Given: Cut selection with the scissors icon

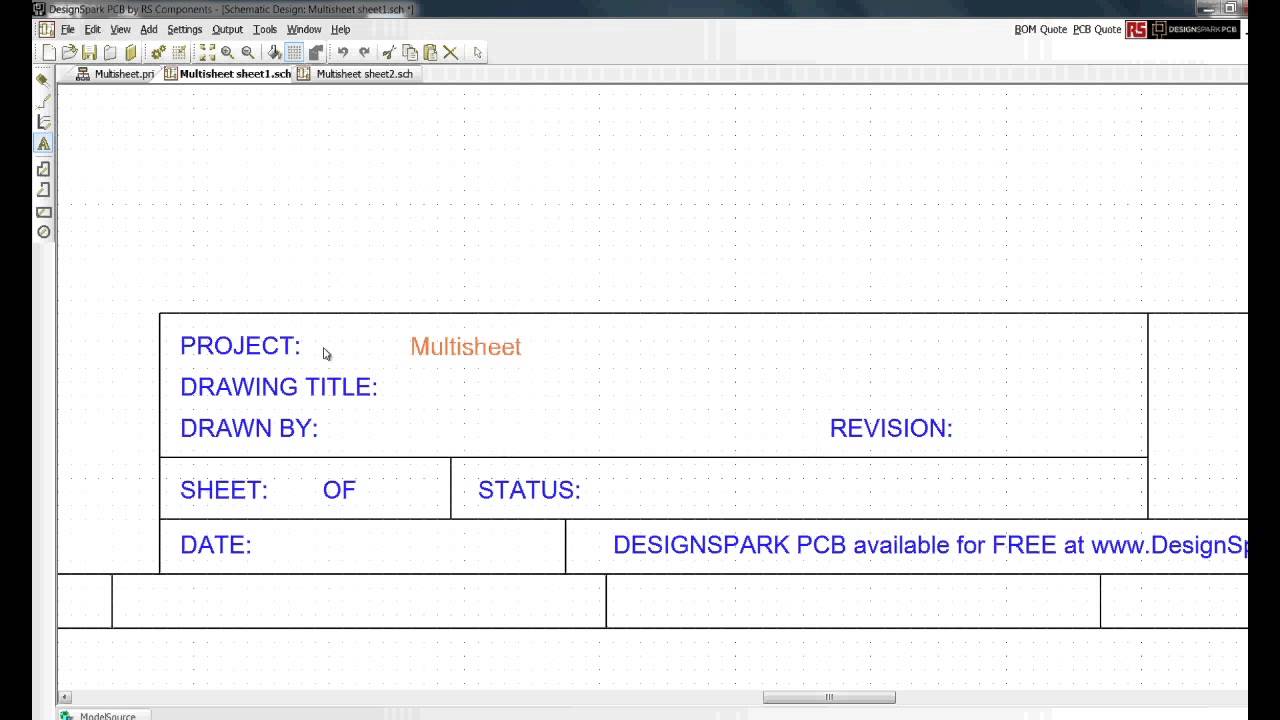Looking at the screenshot, I should (x=389, y=53).
